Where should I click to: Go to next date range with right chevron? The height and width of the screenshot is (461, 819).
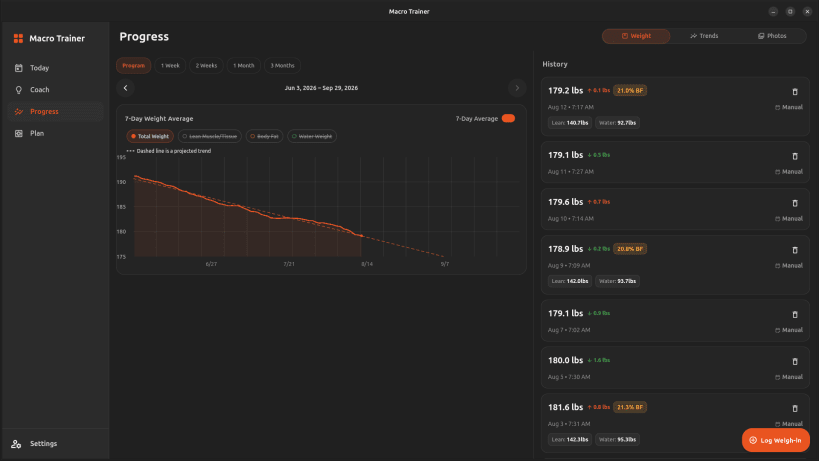[517, 88]
